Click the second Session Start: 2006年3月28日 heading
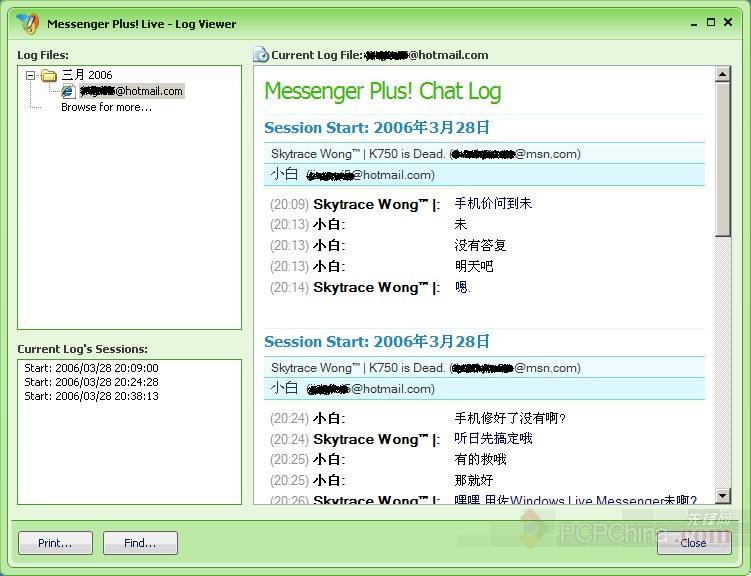The width and height of the screenshot is (751, 576). click(377, 341)
